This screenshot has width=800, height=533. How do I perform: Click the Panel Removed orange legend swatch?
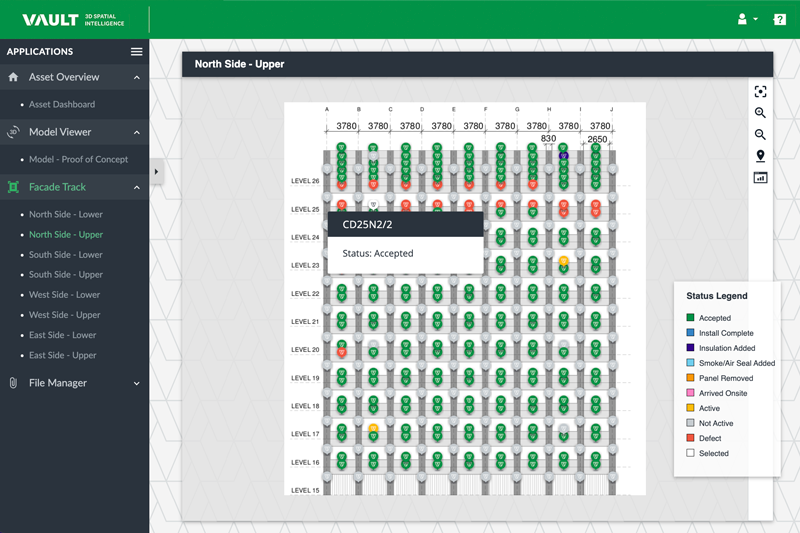click(690, 378)
